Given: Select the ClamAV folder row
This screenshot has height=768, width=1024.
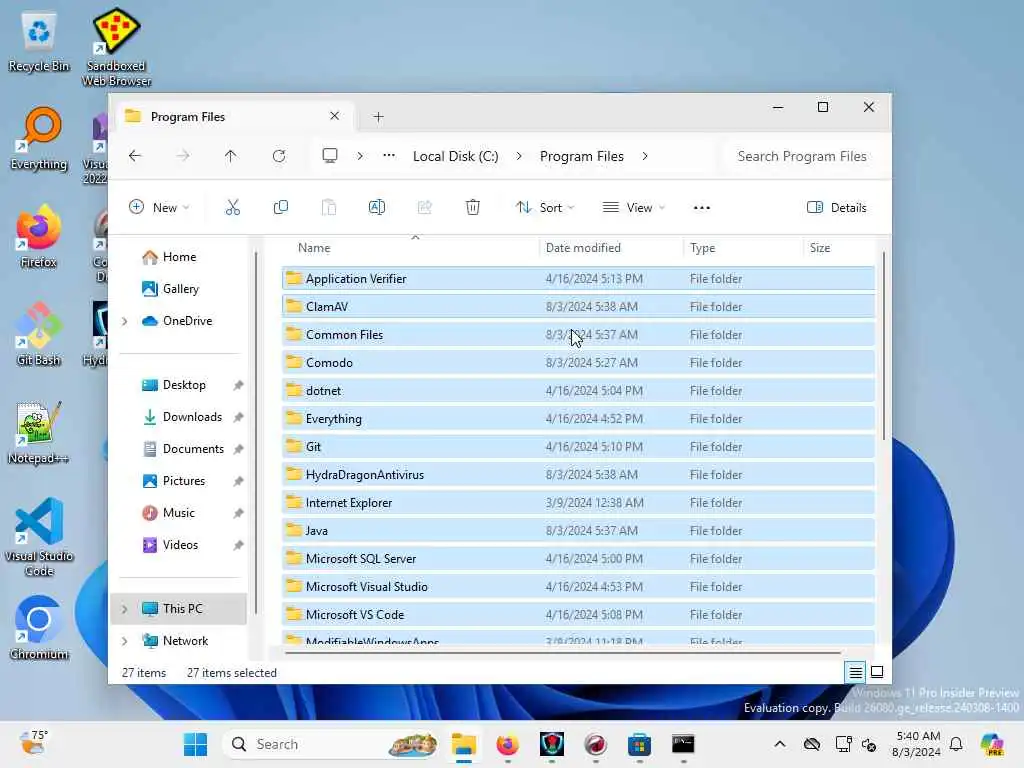Looking at the screenshot, I should coord(578,306).
